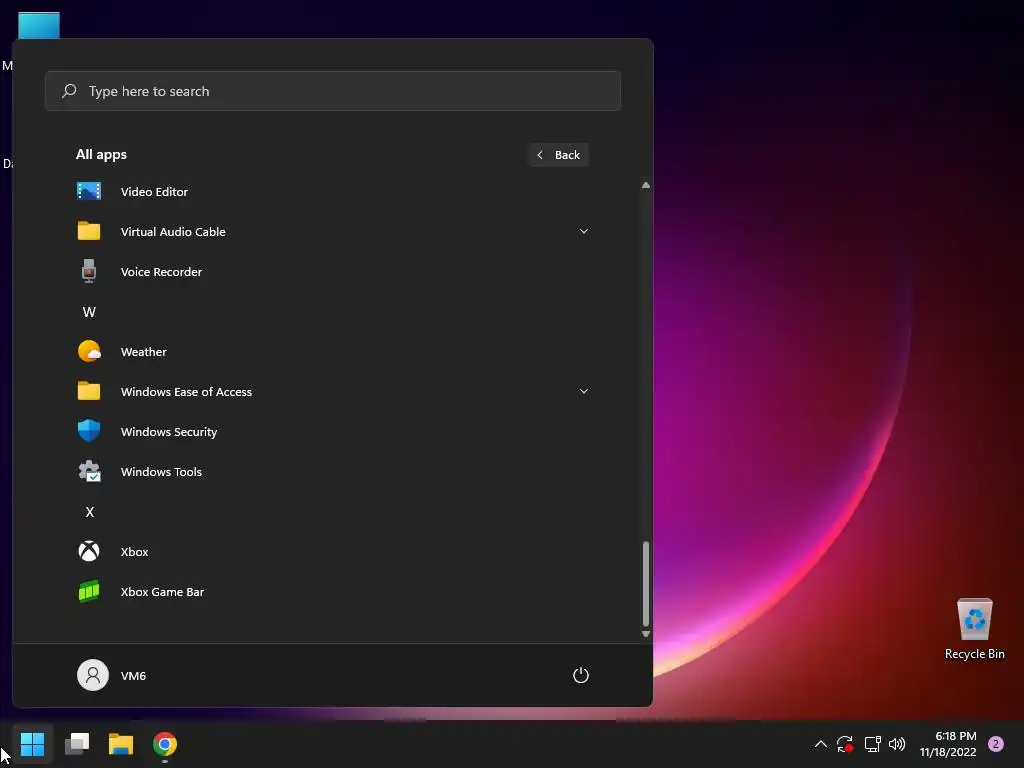This screenshot has width=1024, height=768.
Task: Click the "Windows Security" label
Action: click(x=168, y=432)
